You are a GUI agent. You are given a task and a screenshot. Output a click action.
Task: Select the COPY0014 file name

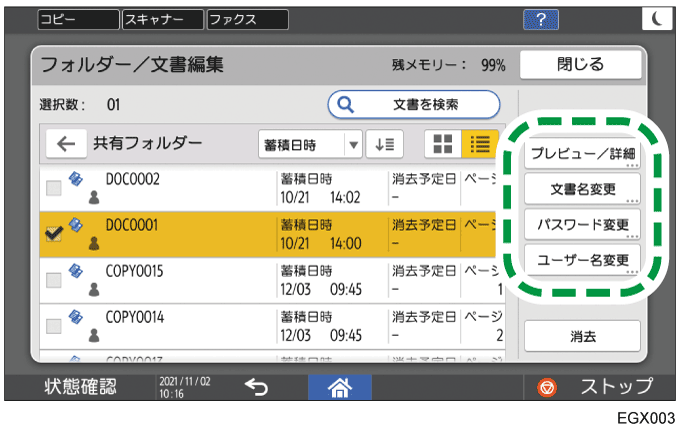(x=135, y=317)
